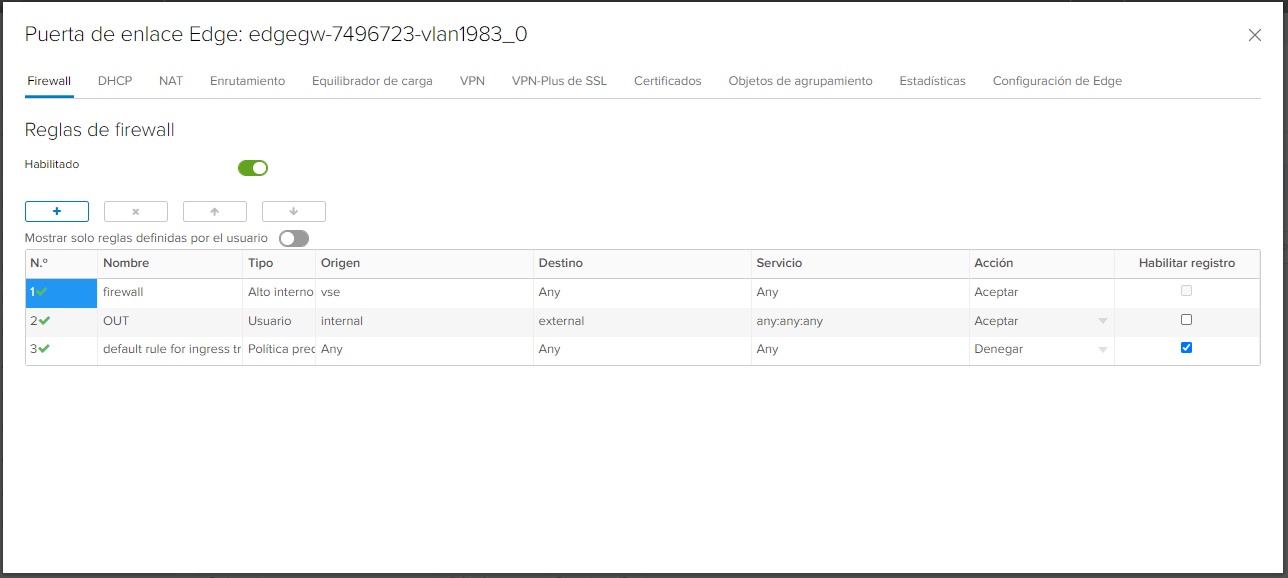The image size is (1288, 578).
Task: Delete selected rule with the x button
Action: pos(136,211)
